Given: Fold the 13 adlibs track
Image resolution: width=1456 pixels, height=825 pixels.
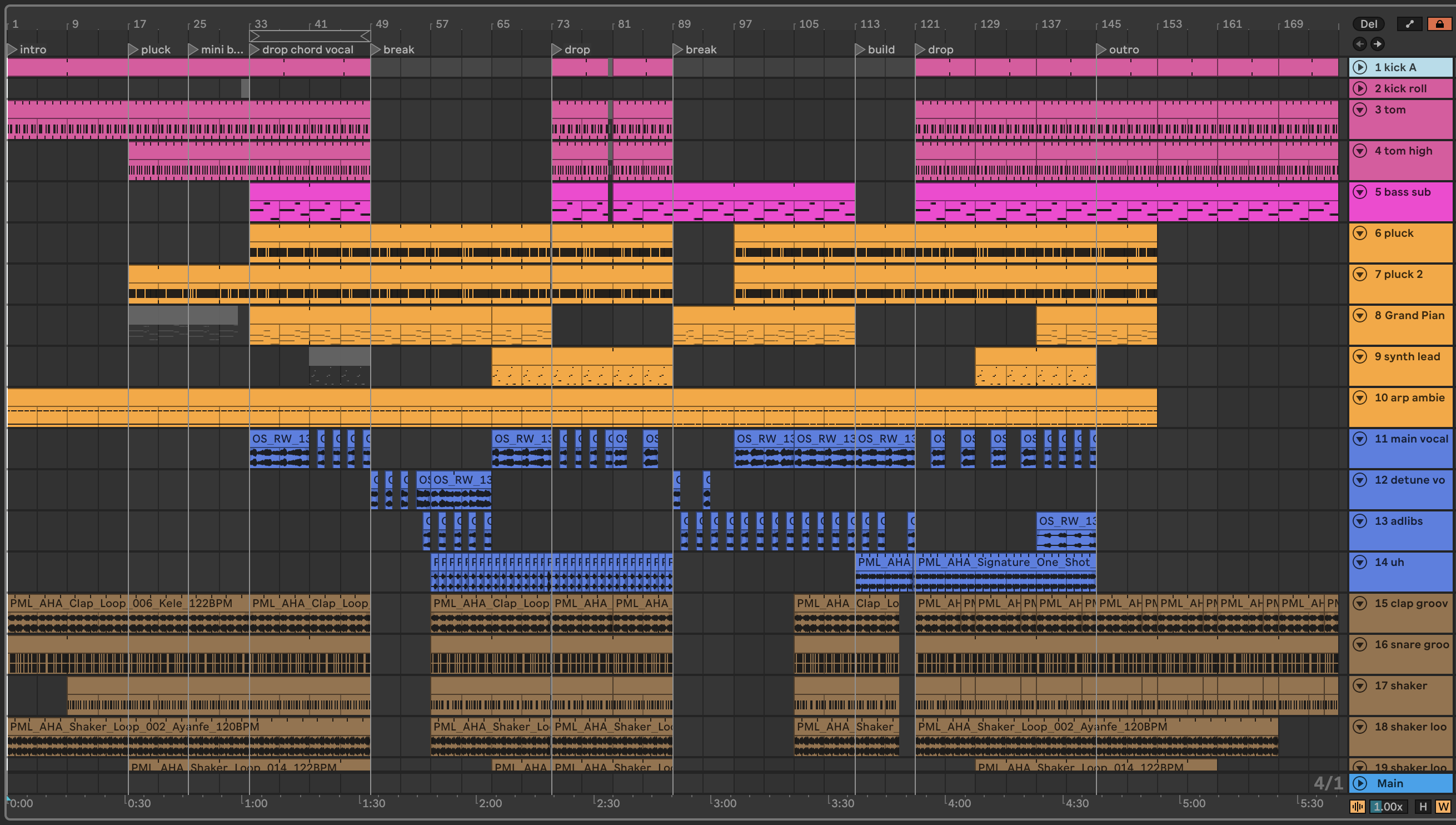Looking at the screenshot, I should [x=1360, y=521].
